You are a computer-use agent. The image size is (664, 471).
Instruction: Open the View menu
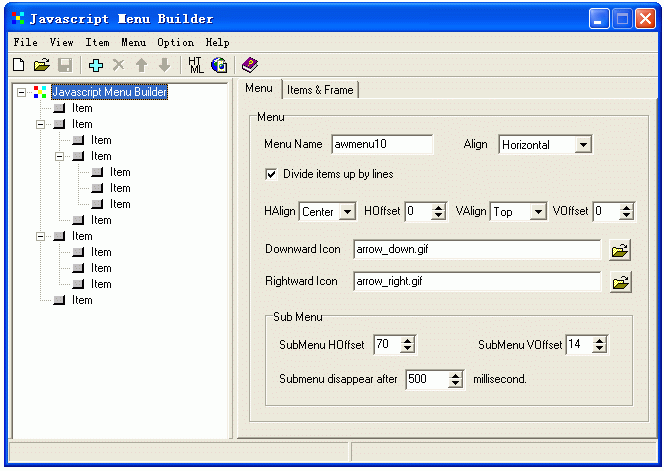tap(61, 42)
